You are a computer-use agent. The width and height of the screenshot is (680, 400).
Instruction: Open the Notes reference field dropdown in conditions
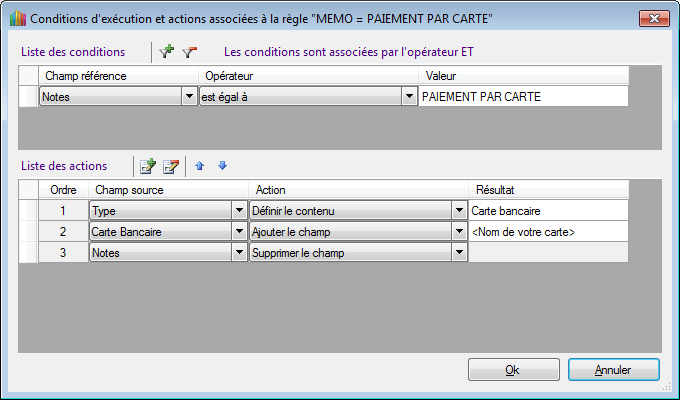[189, 97]
